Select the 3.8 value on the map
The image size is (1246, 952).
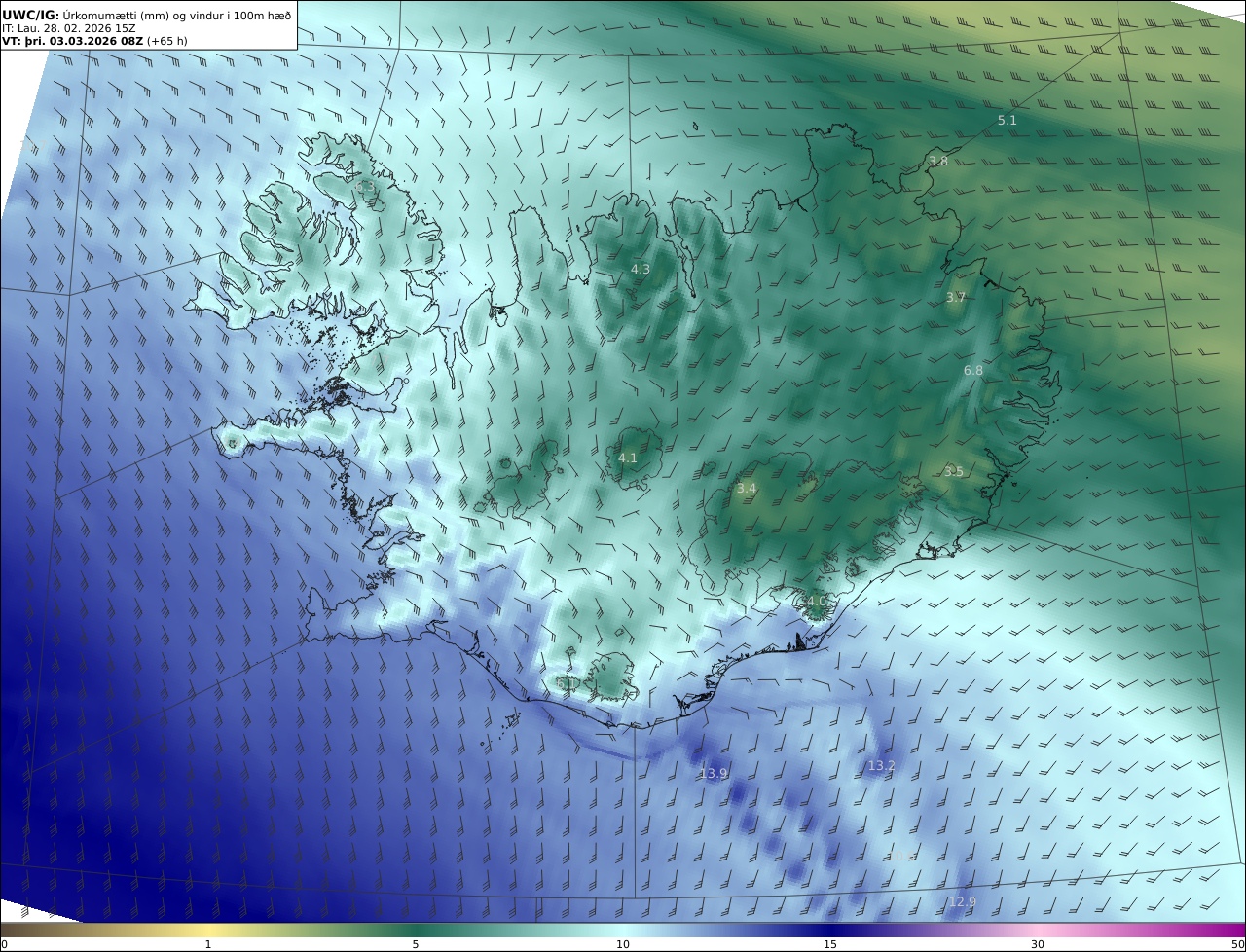pos(938,162)
